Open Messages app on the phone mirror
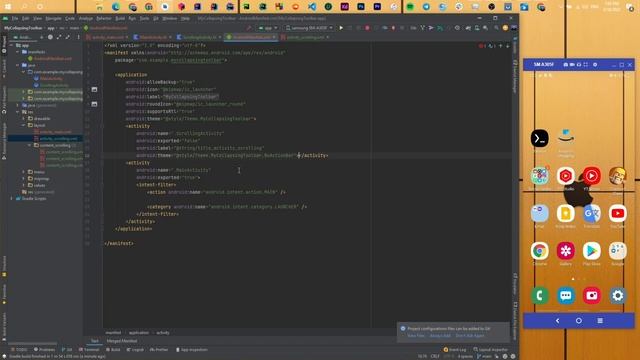 tap(566, 296)
